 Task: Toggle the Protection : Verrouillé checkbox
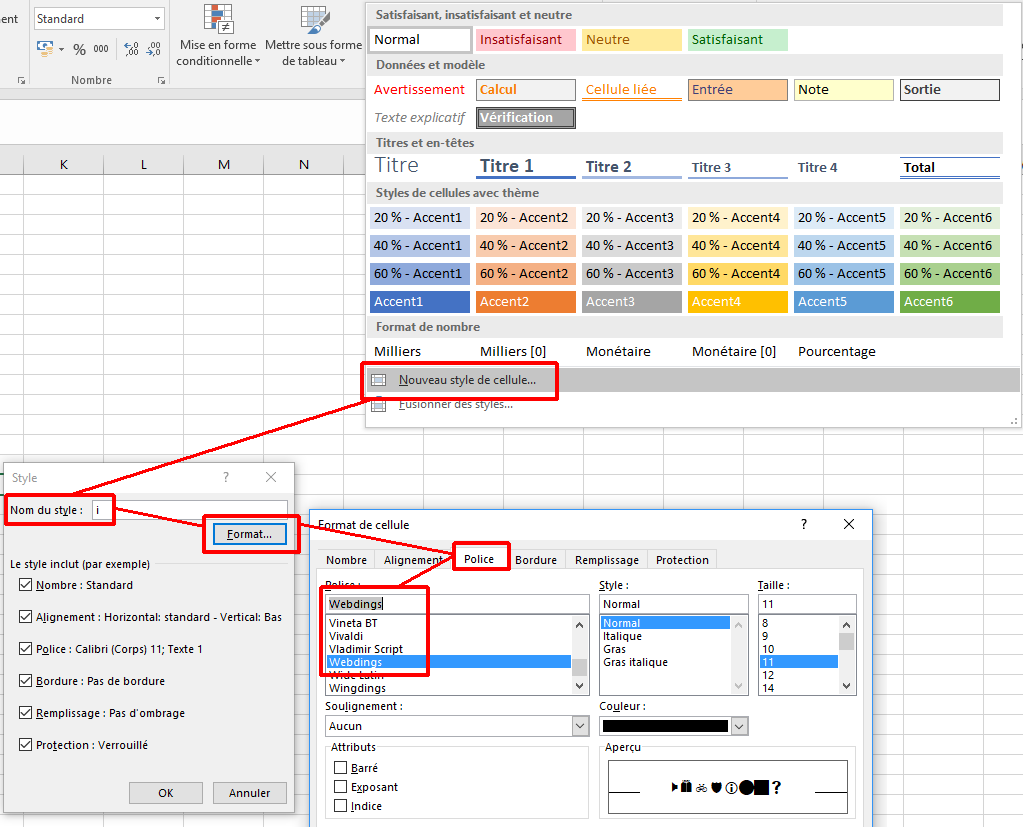25,745
